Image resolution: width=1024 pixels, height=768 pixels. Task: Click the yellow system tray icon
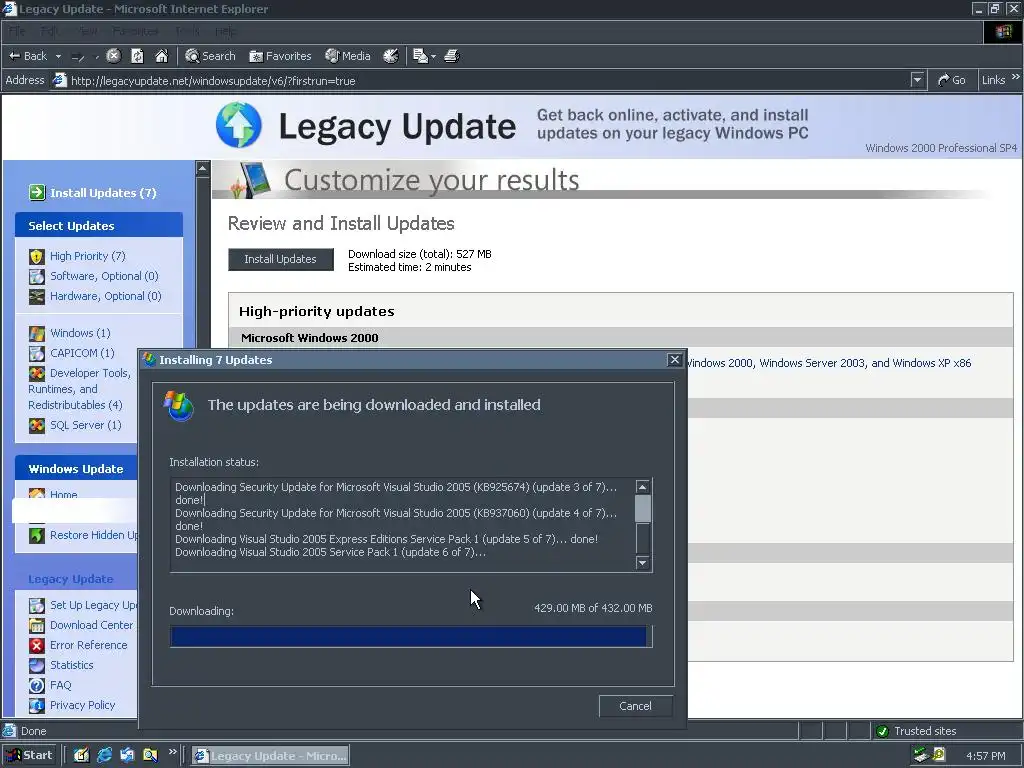(x=938, y=755)
